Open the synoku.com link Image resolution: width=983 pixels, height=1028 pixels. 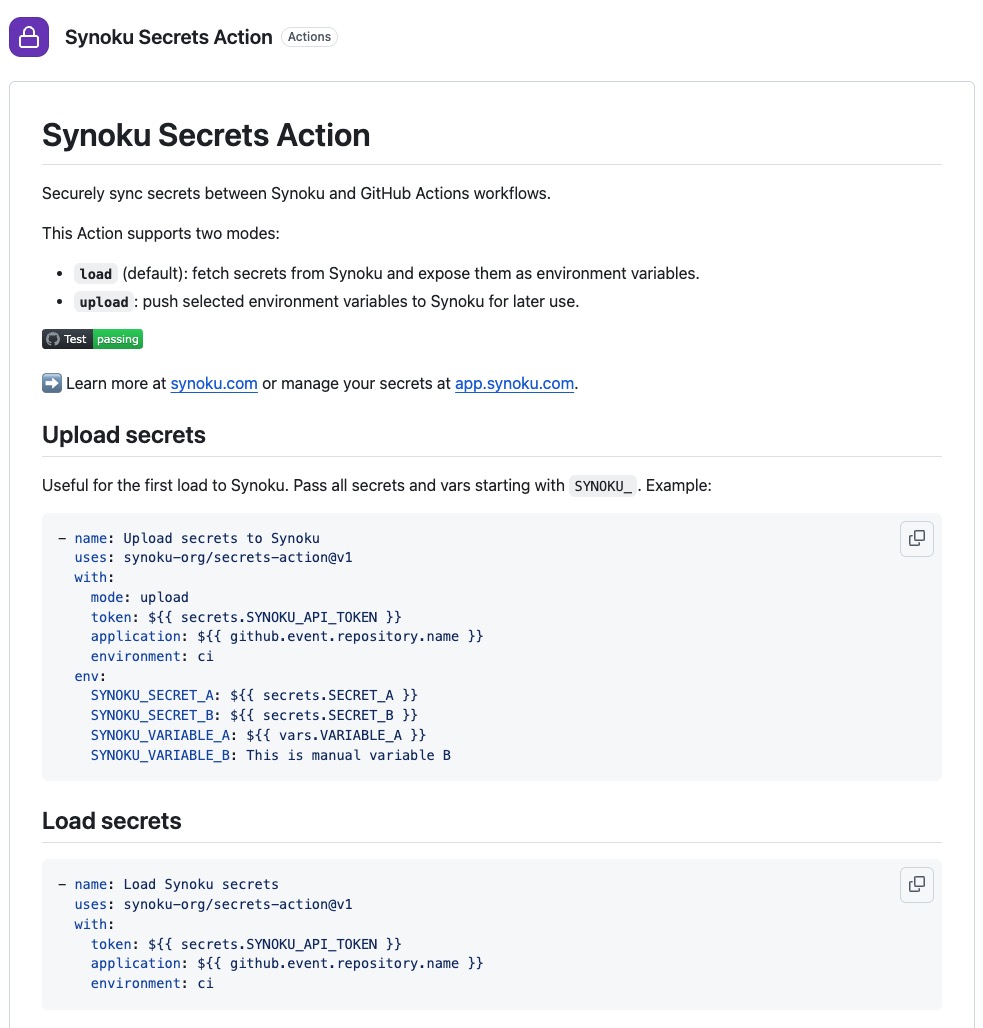pos(214,383)
